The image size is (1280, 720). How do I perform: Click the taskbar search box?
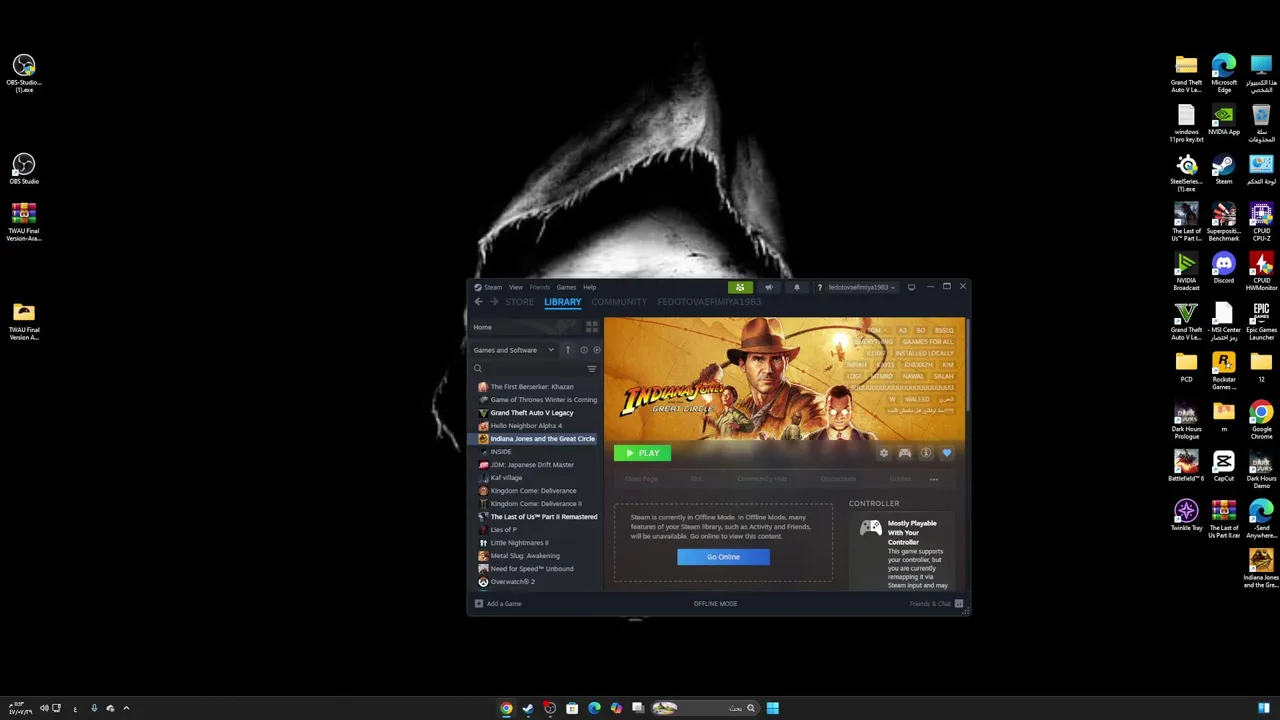(x=703, y=708)
